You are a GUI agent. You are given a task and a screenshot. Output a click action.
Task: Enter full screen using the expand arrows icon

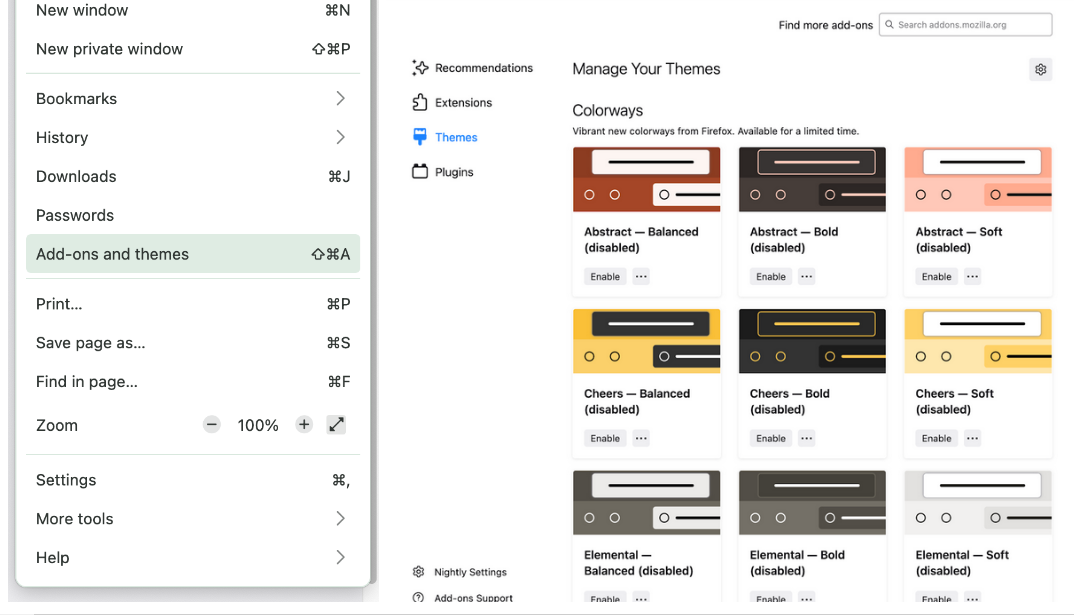point(336,425)
